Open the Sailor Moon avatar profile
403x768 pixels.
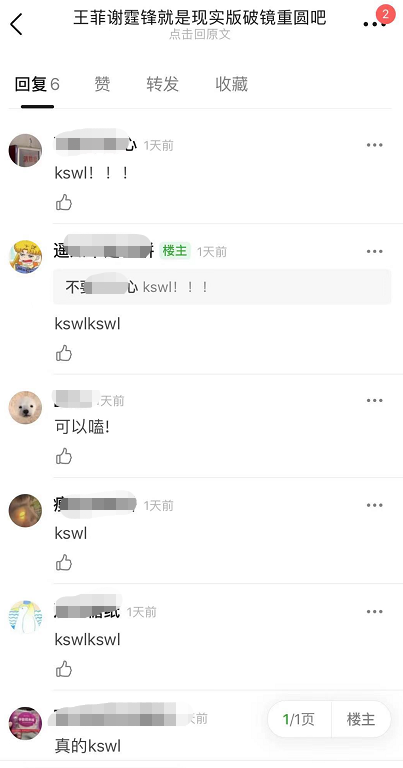[25, 257]
